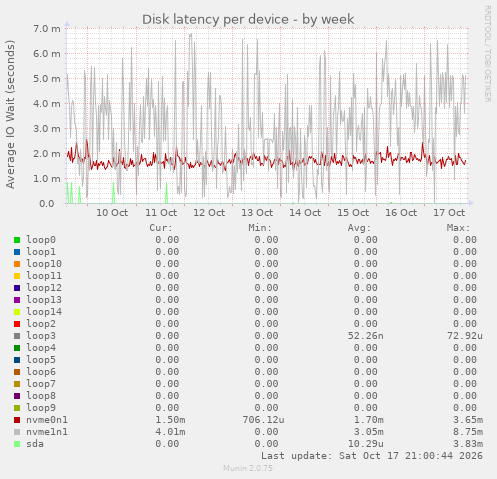Click the nvme1n1 gray legend swatch
The width and height of the screenshot is (497, 479).
[x=17, y=432]
